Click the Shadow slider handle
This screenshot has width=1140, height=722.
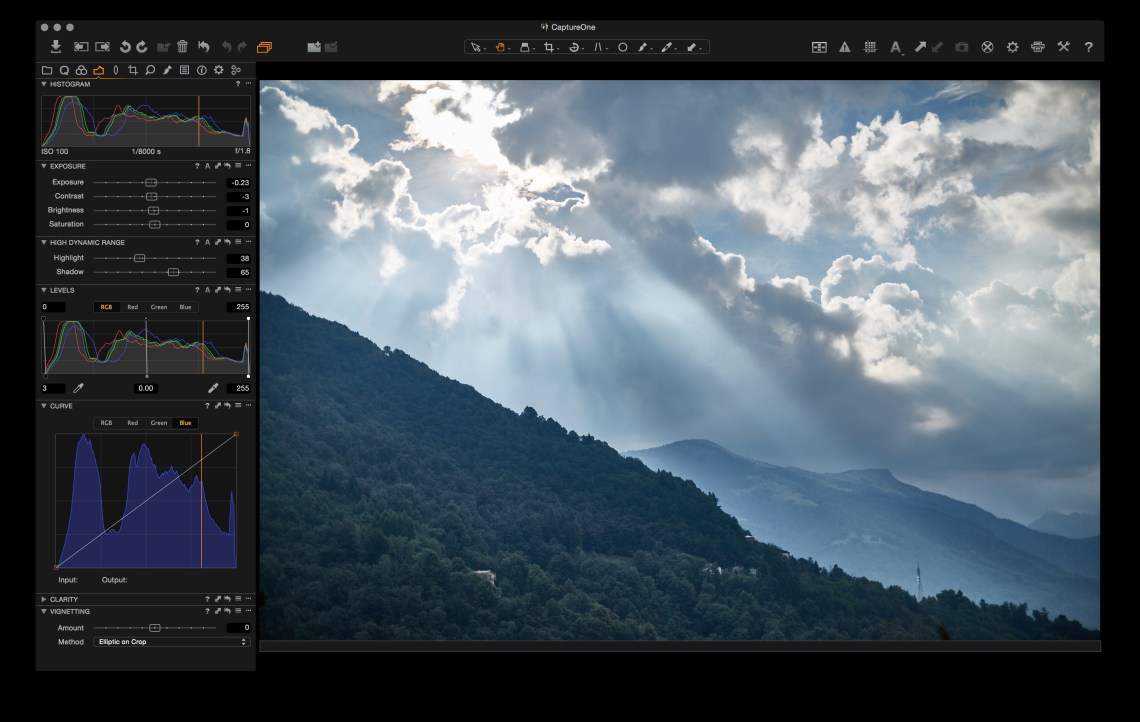[173, 272]
